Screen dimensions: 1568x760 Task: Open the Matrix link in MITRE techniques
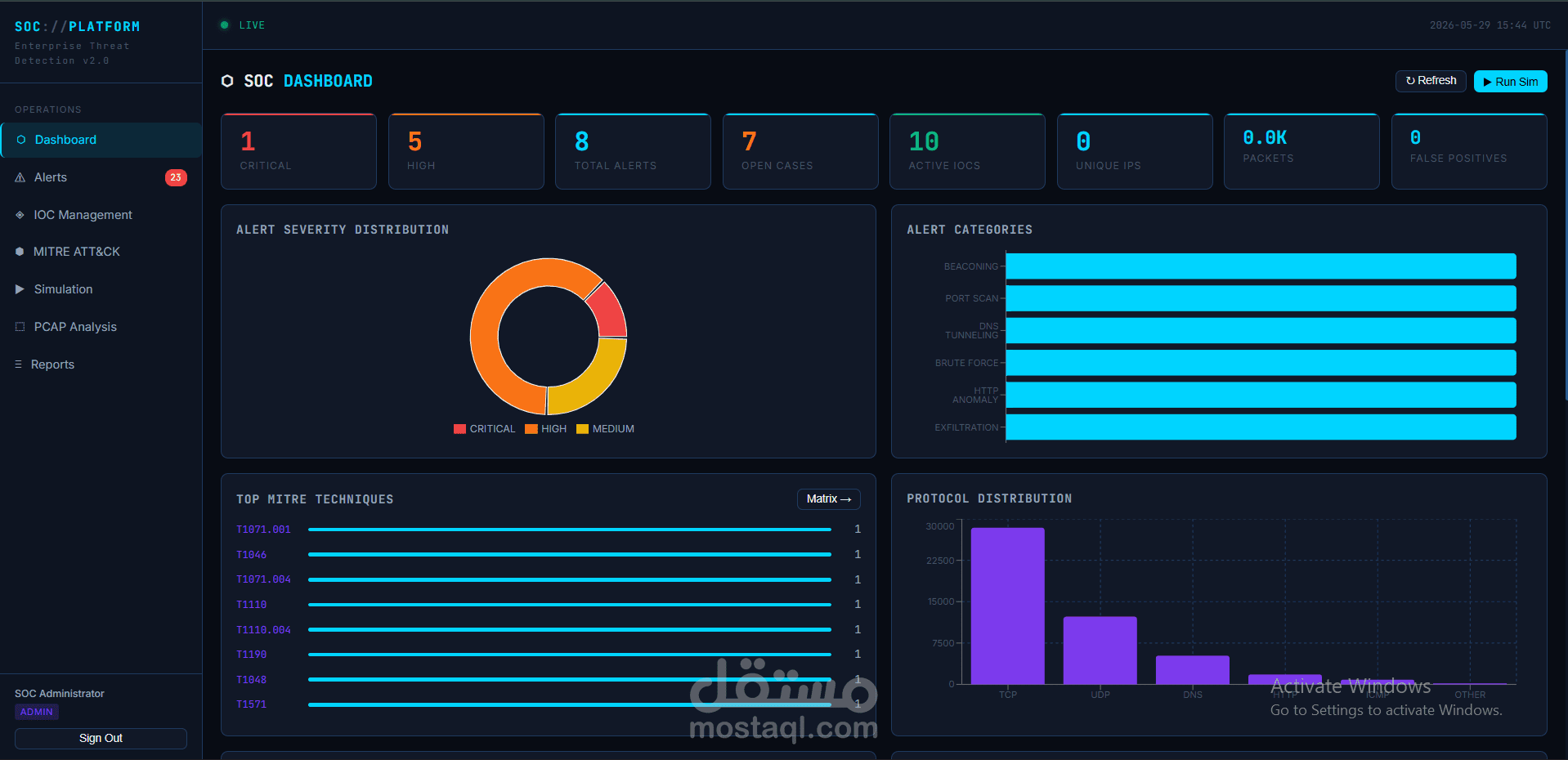[x=828, y=499]
